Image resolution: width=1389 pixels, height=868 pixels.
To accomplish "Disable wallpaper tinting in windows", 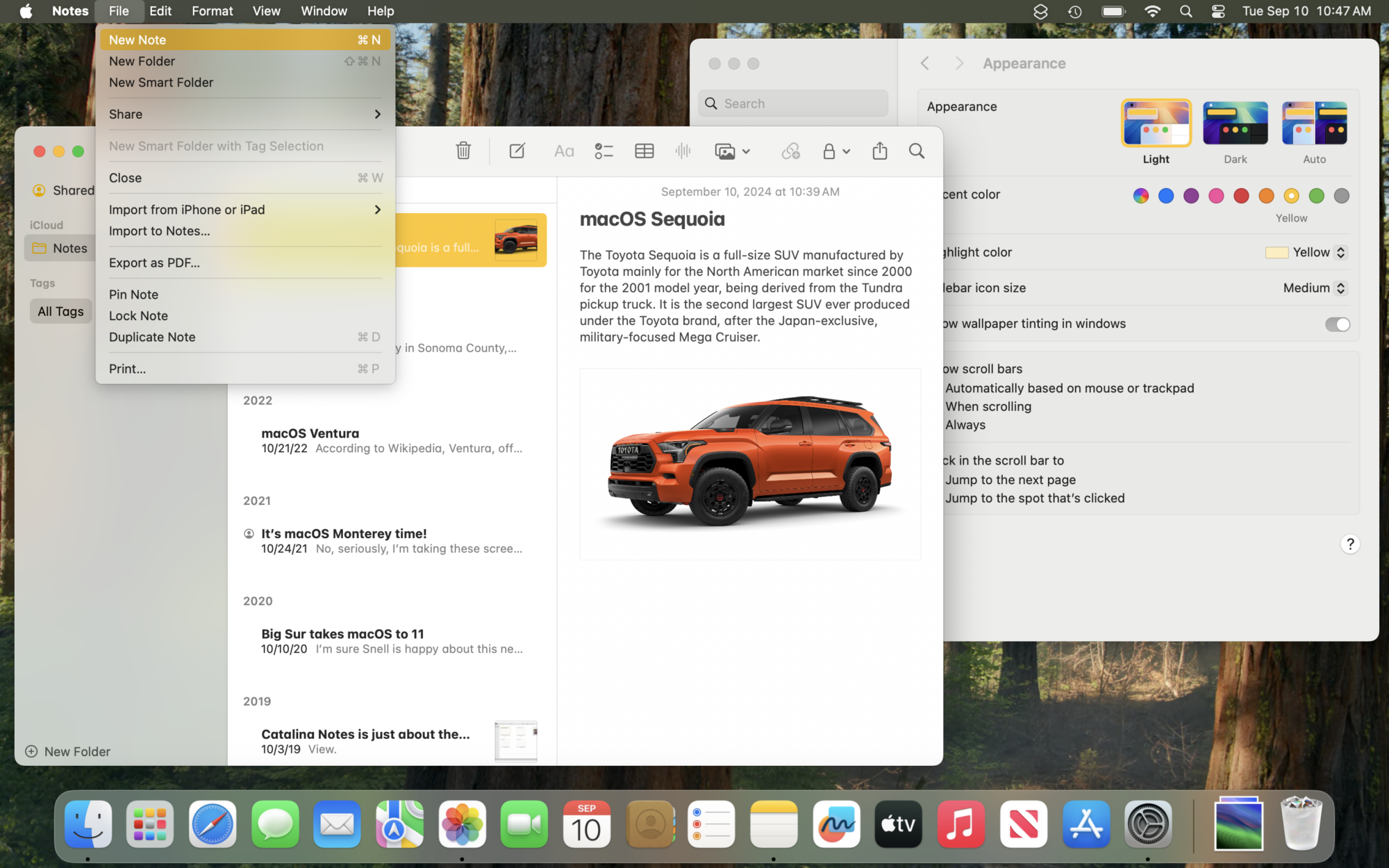I will coord(1337,324).
